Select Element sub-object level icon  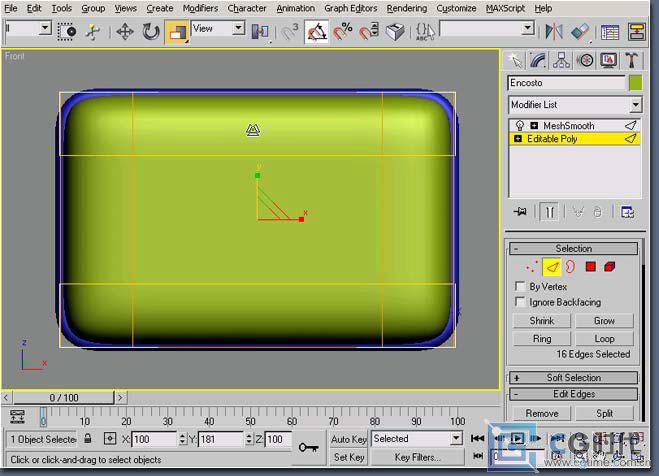610,267
